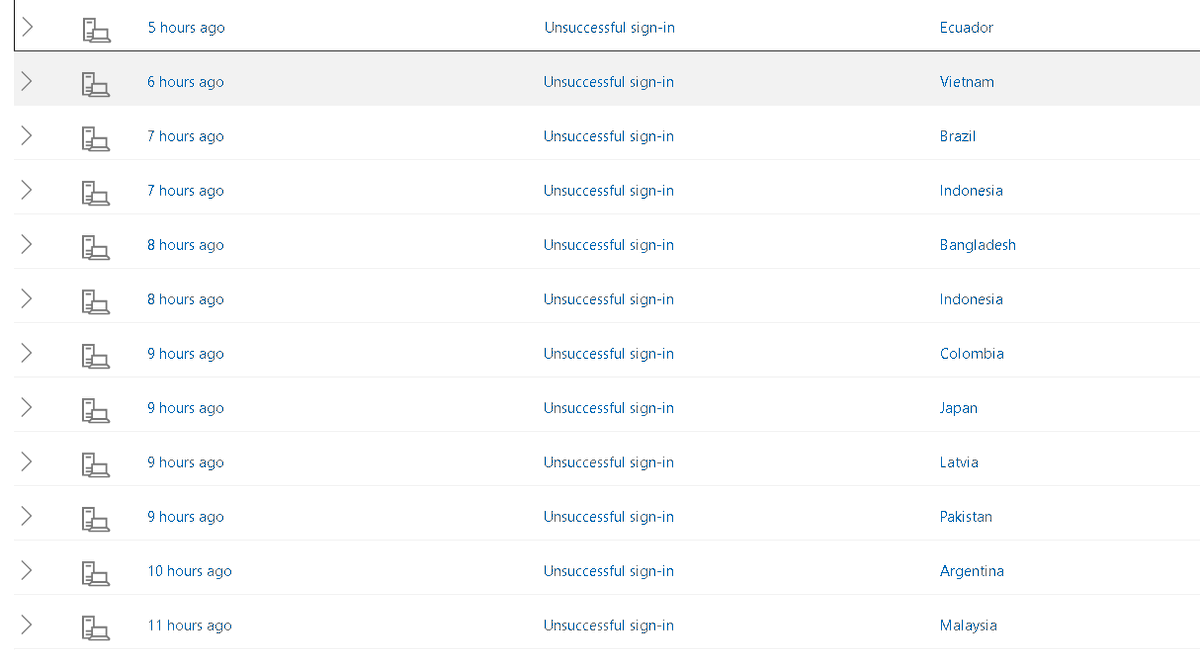
Task: Expand the Brazil sign-in row chevron
Action: coord(27,136)
